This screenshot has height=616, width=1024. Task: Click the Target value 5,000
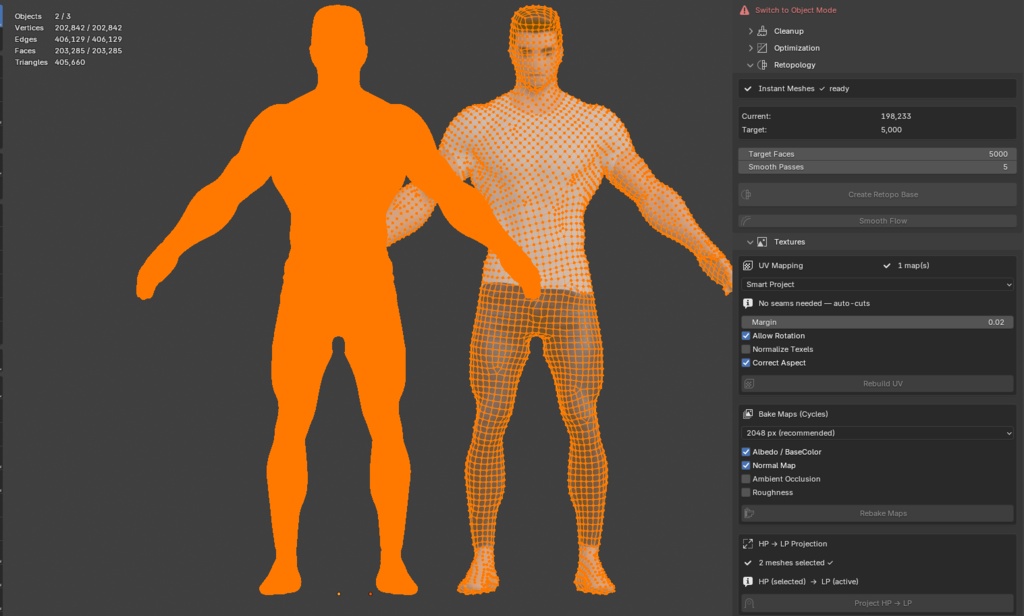[x=891, y=129]
